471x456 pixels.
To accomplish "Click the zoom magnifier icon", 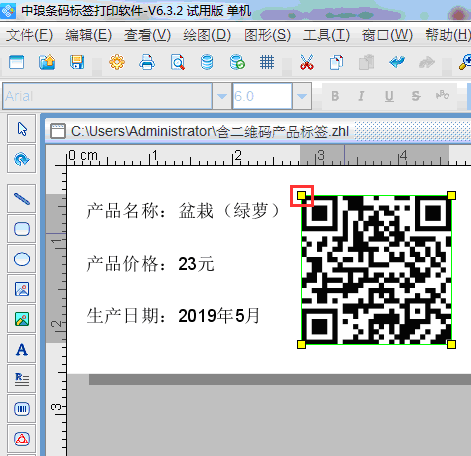I will (x=465, y=62).
